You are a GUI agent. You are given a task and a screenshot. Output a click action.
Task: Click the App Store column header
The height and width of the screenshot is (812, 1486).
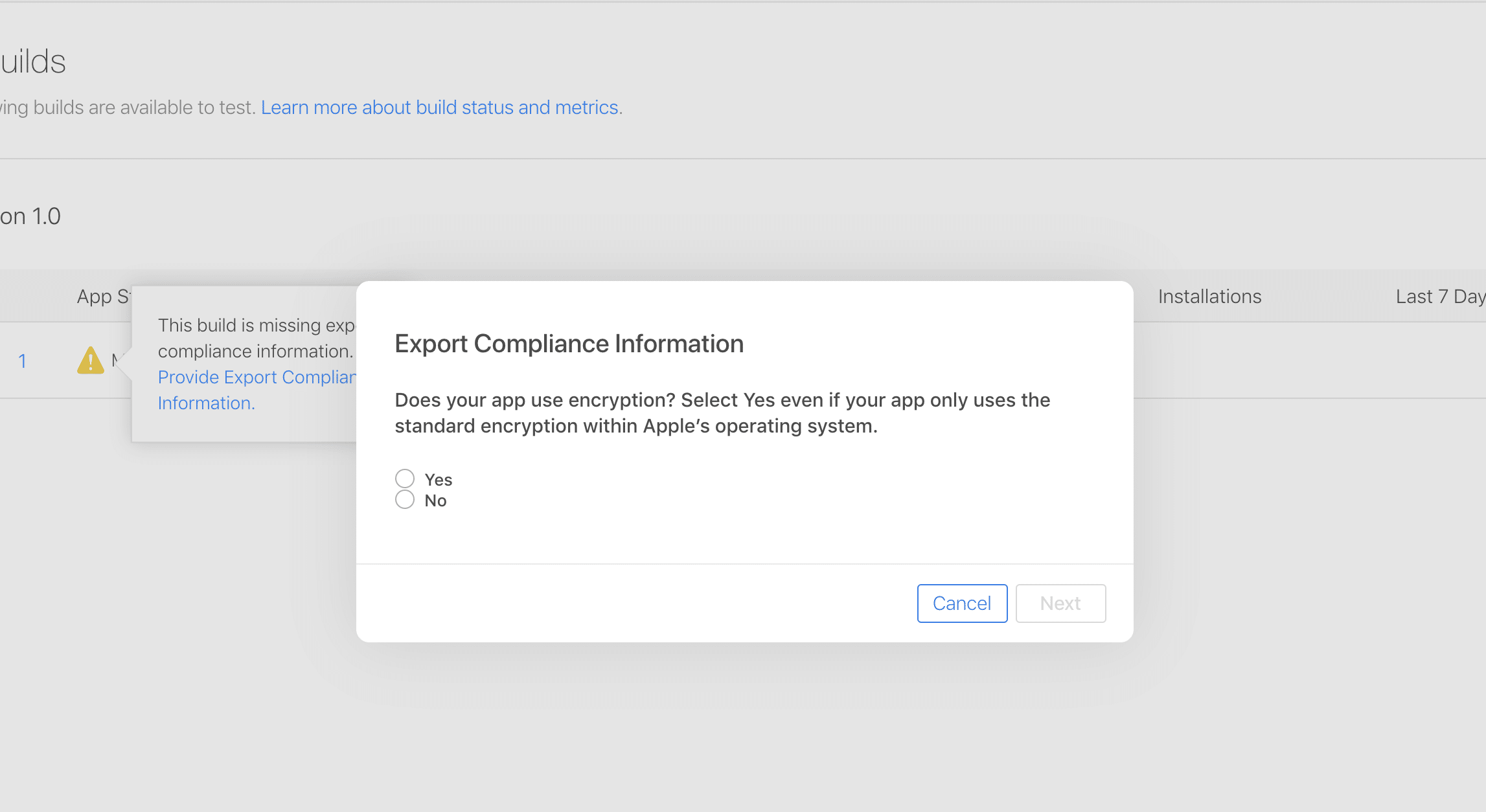coord(104,297)
